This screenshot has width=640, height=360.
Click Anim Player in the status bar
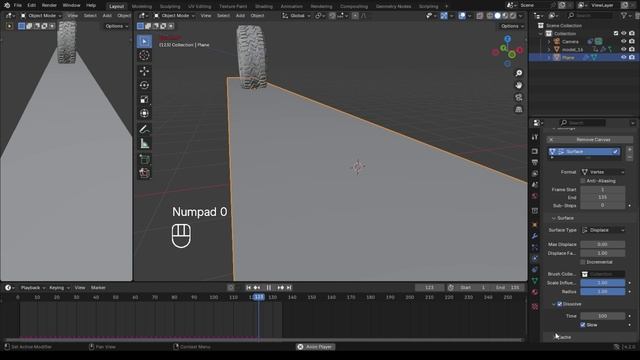tap(315, 347)
